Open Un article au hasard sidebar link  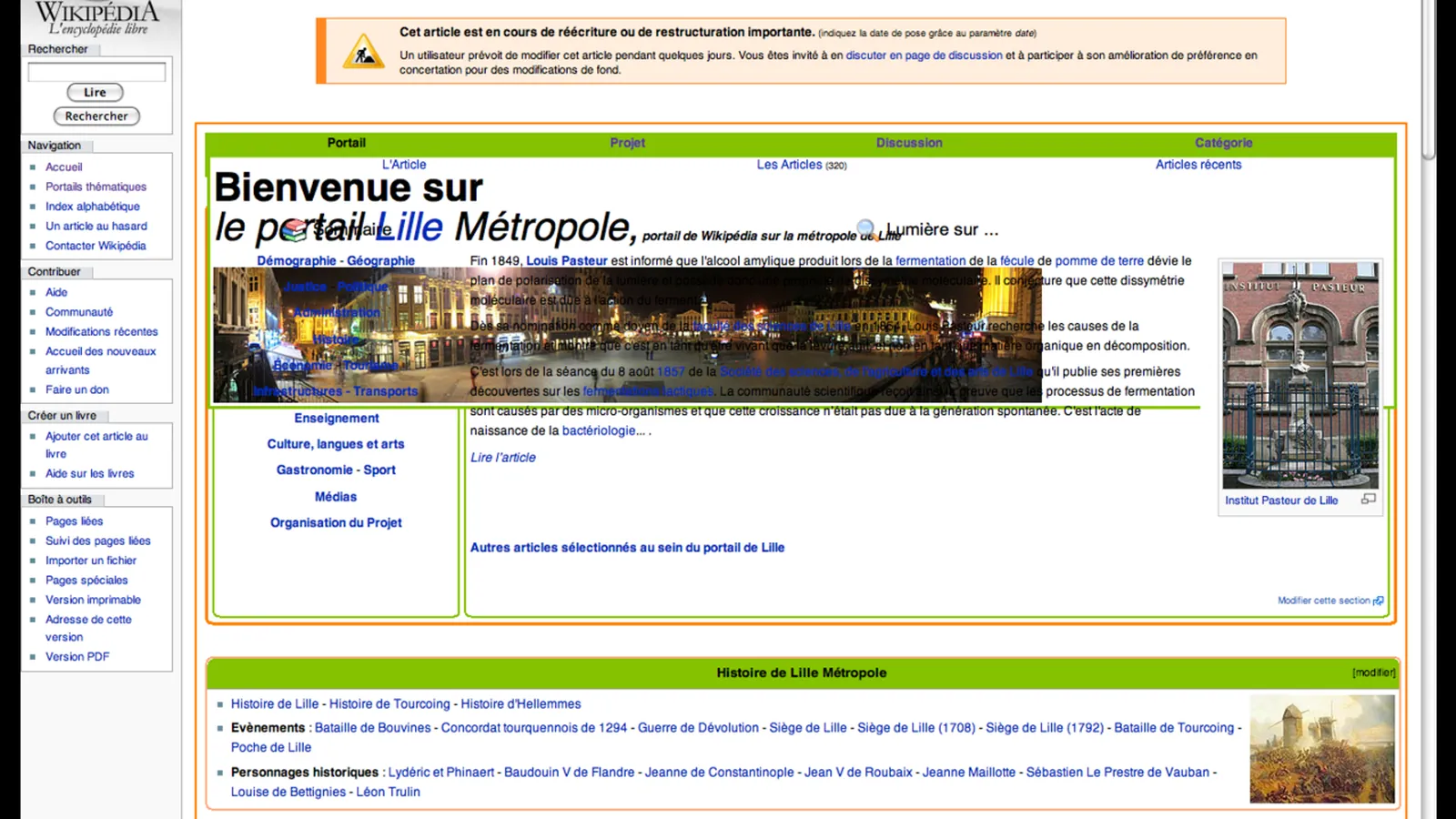(x=96, y=226)
